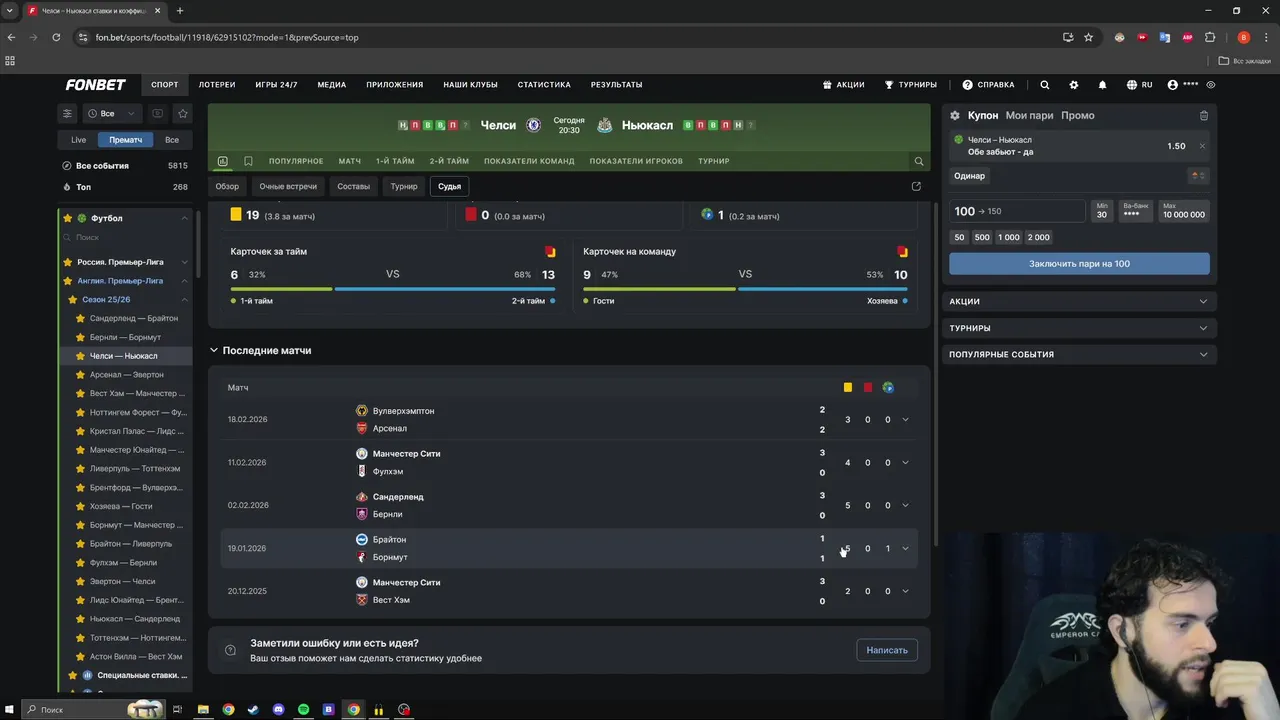Open coupon settings gear icon
Image resolution: width=1280 pixels, height=720 pixels.
[x=955, y=116]
